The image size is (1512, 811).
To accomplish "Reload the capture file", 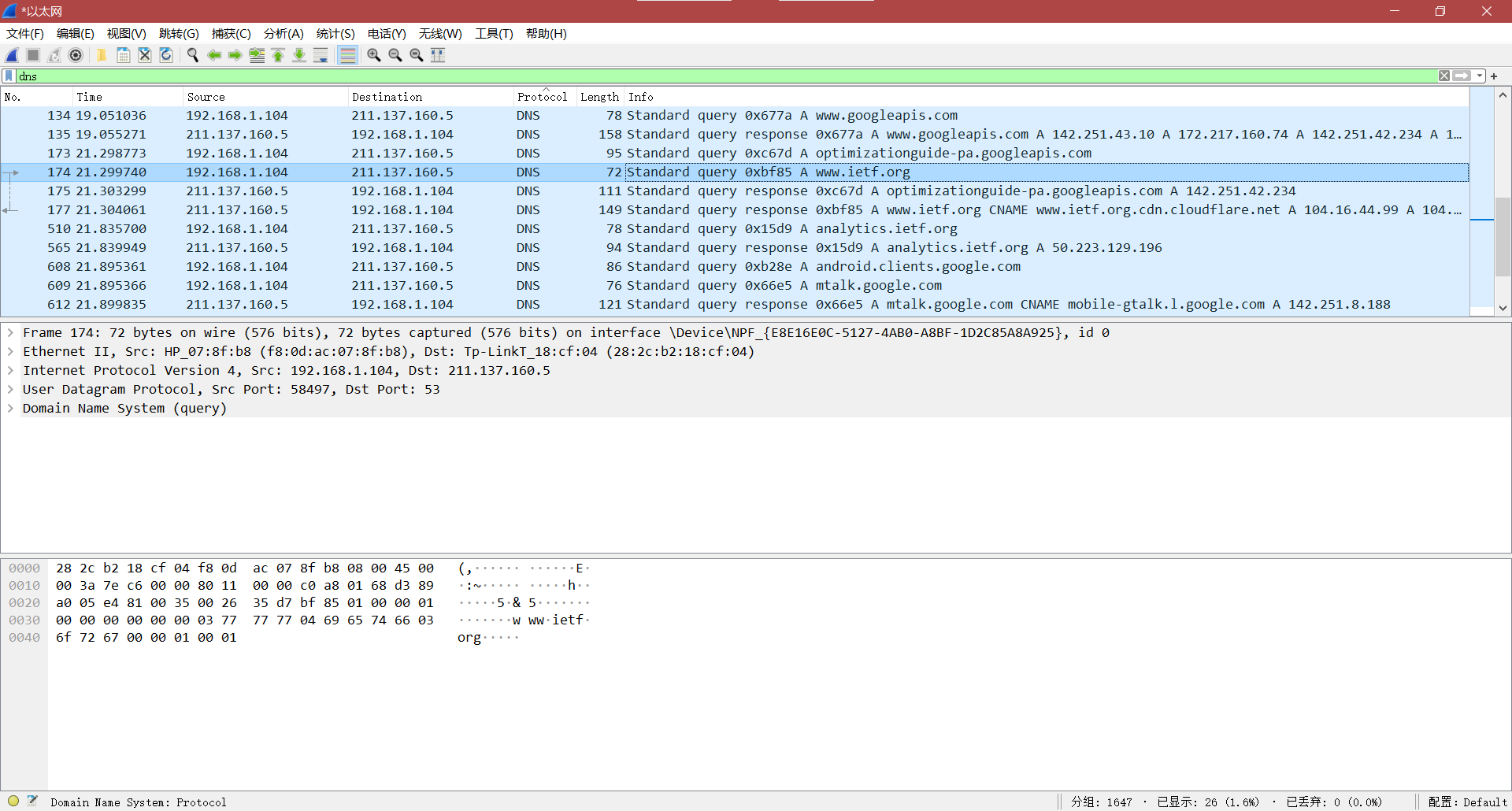I will click(166, 55).
